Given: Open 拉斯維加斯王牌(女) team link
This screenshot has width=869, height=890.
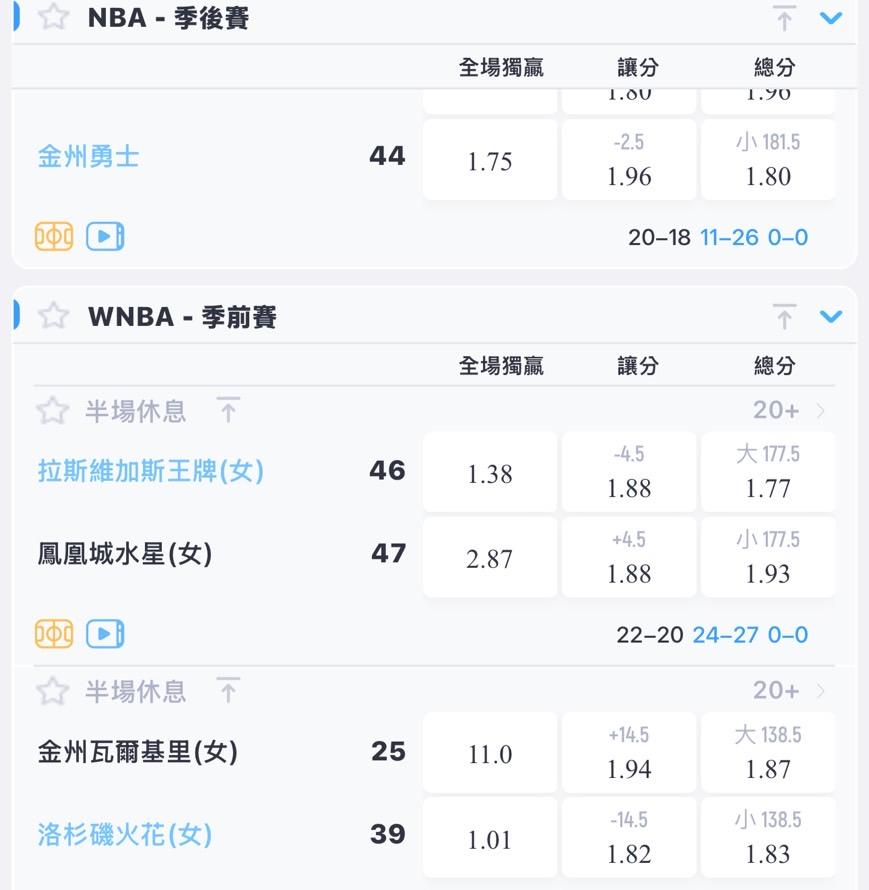Looking at the screenshot, I should 151,470.
